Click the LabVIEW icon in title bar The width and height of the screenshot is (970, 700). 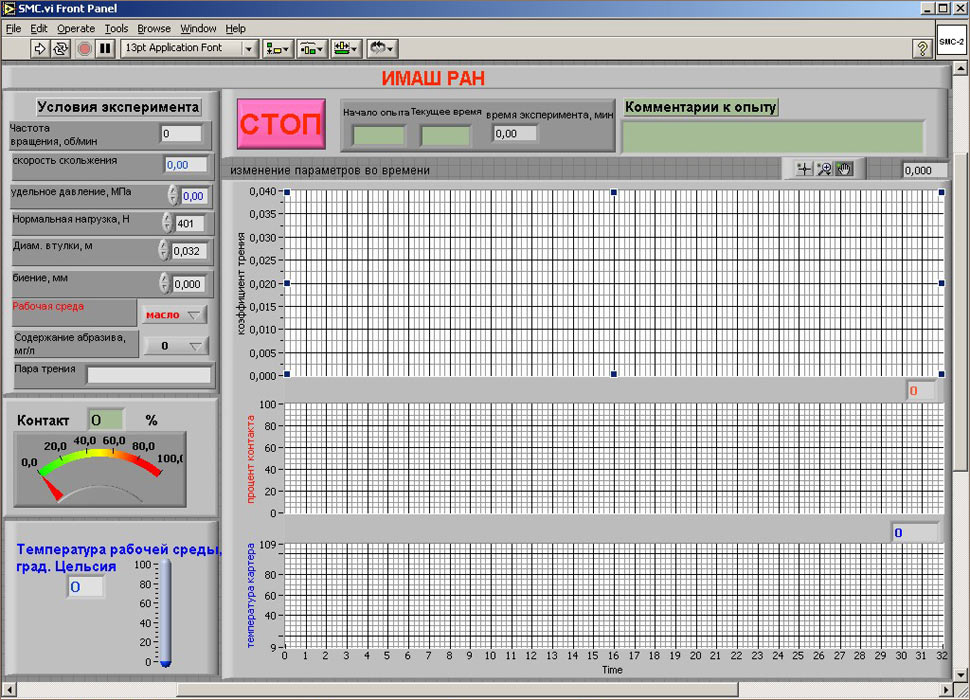9,9
